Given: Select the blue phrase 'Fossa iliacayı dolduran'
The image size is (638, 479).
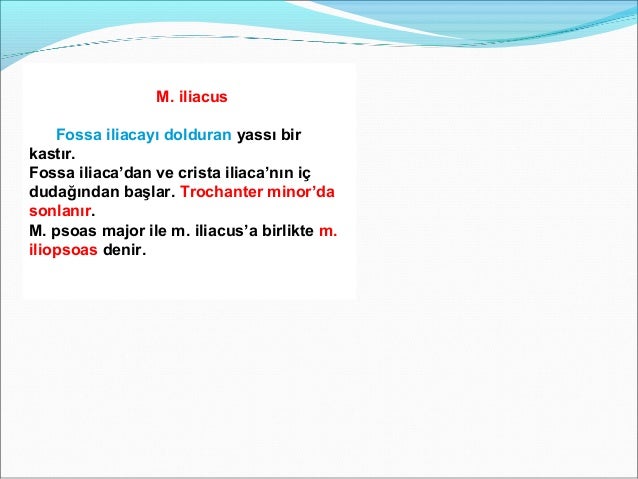Looking at the screenshot, I should click(x=144, y=135).
